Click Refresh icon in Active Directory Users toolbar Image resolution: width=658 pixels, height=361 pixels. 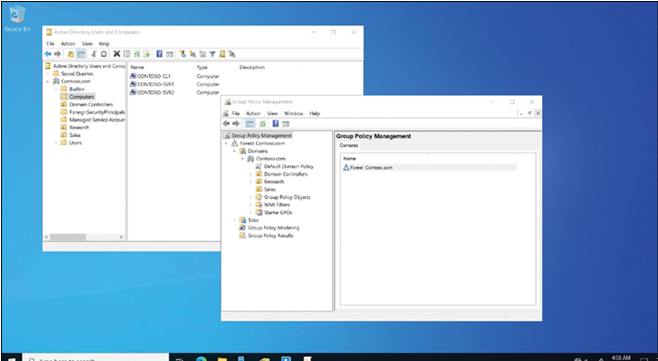137,54
